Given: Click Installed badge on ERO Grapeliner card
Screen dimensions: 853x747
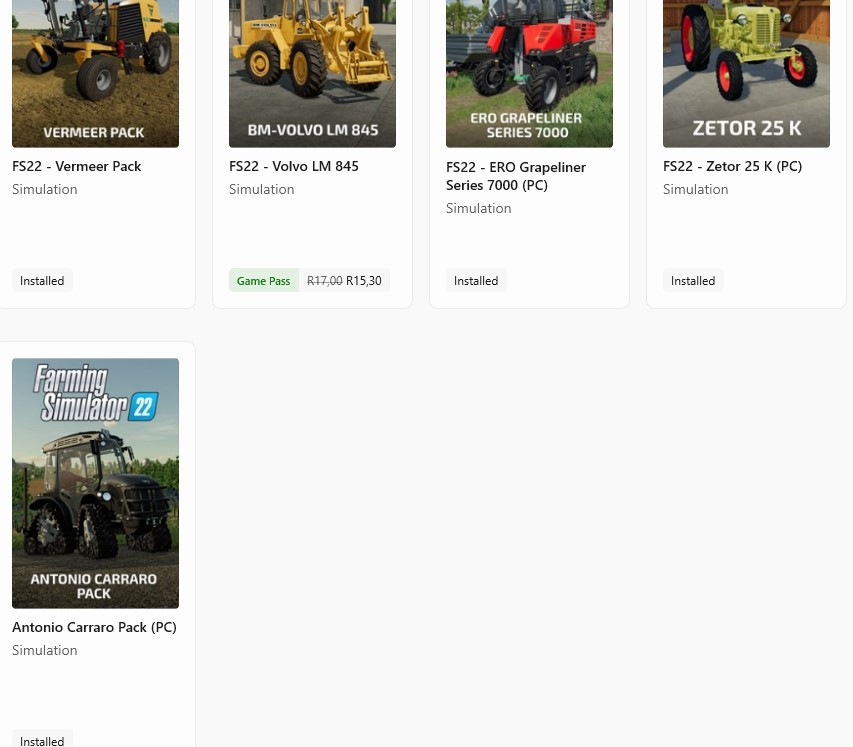Looking at the screenshot, I should click(476, 281).
